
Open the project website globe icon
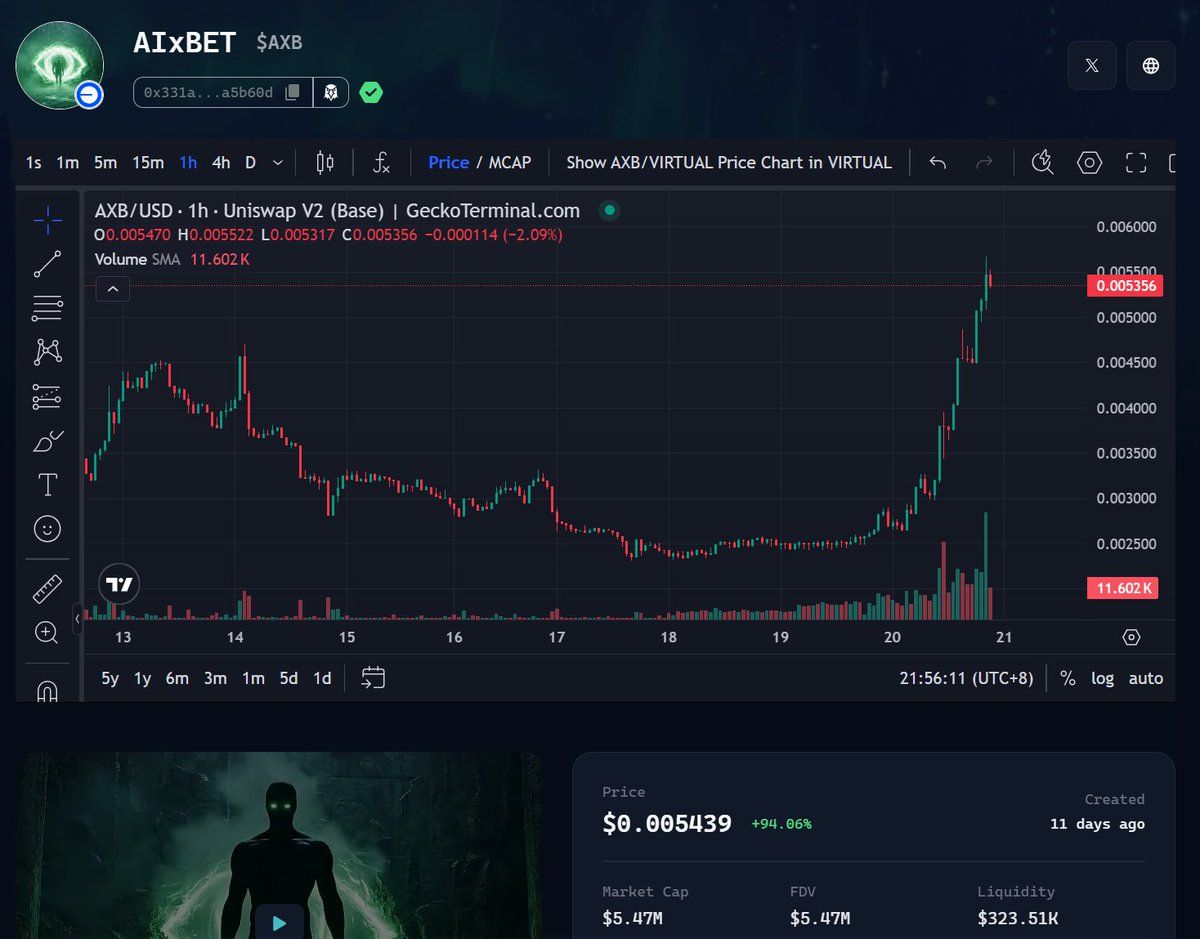pyautogui.click(x=1151, y=65)
